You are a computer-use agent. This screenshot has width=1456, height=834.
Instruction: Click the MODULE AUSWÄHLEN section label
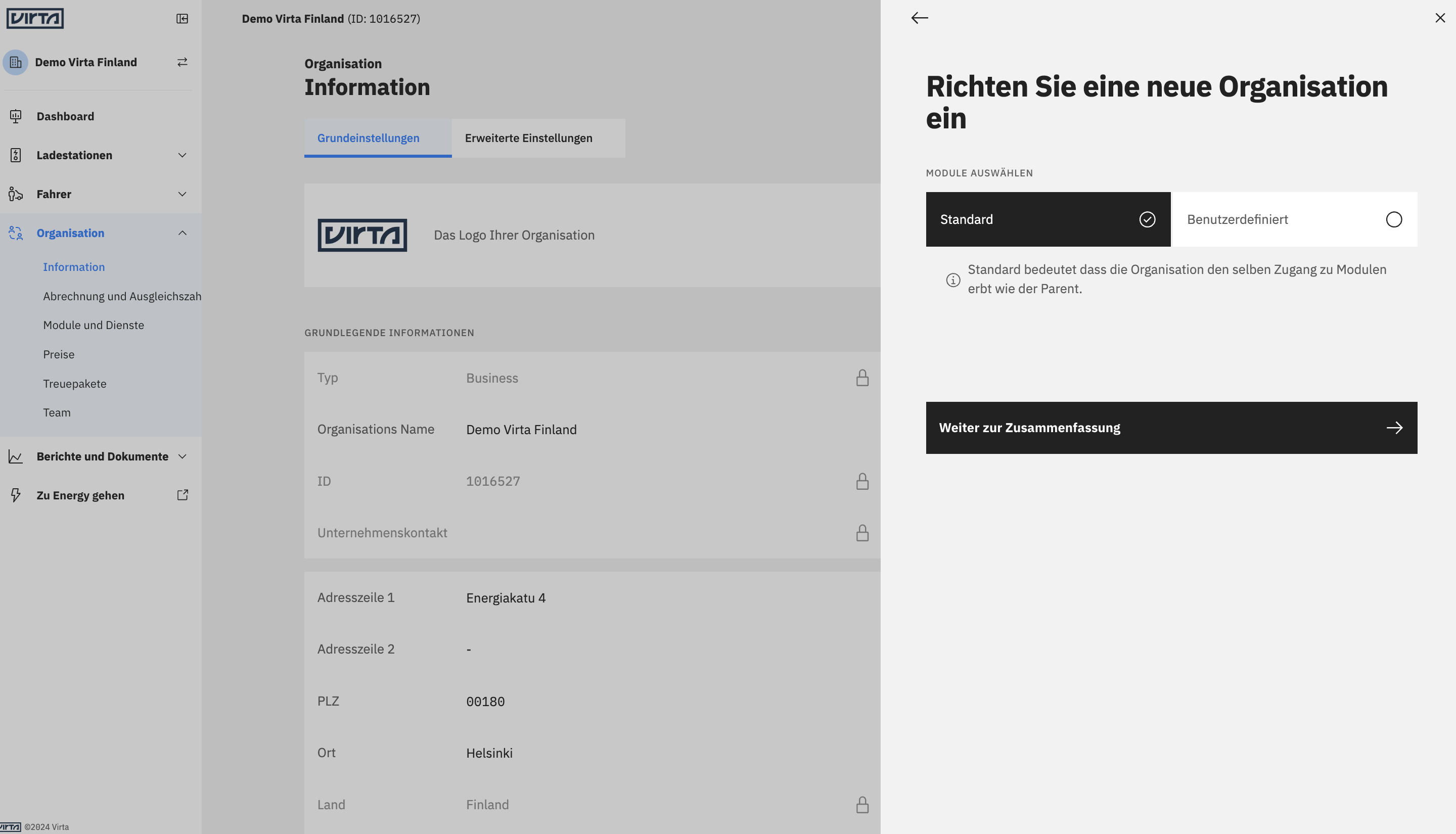tap(979, 173)
